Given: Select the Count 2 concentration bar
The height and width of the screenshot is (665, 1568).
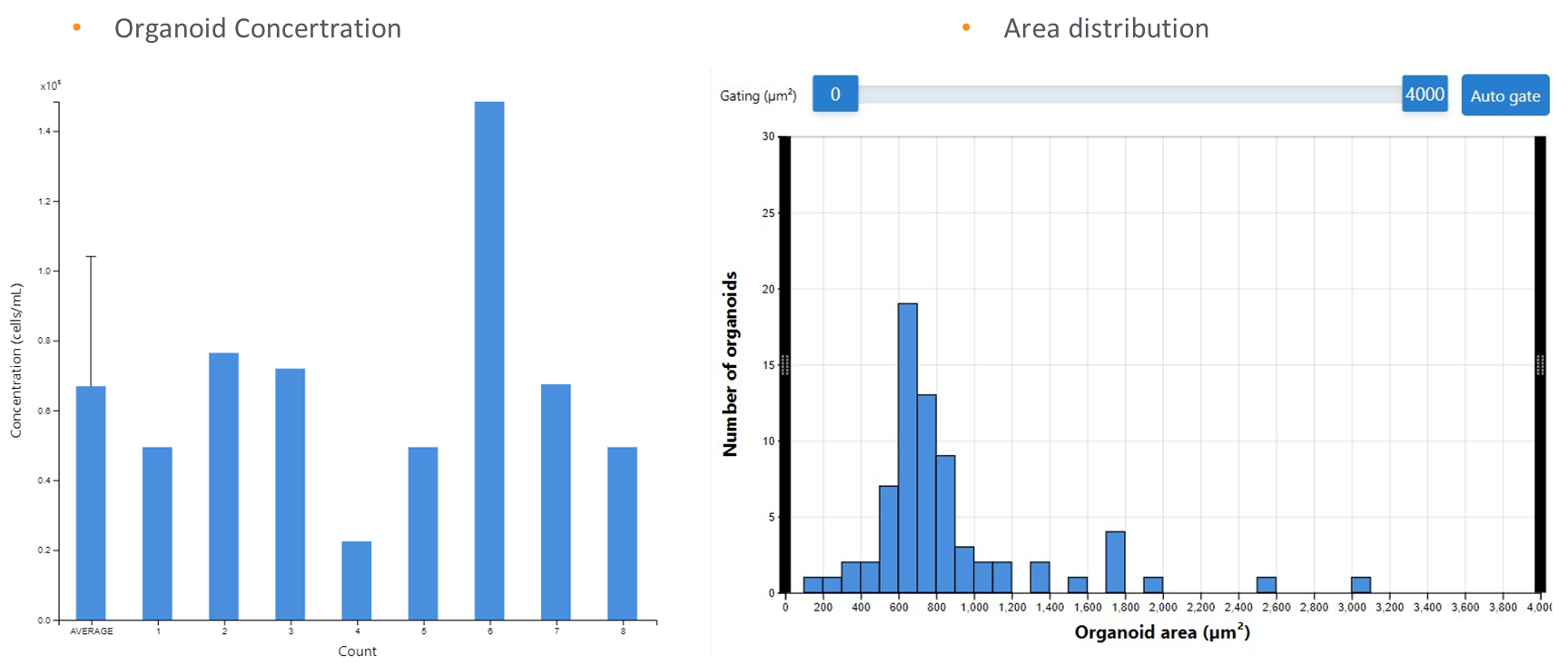Looking at the screenshot, I should pos(223,486).
